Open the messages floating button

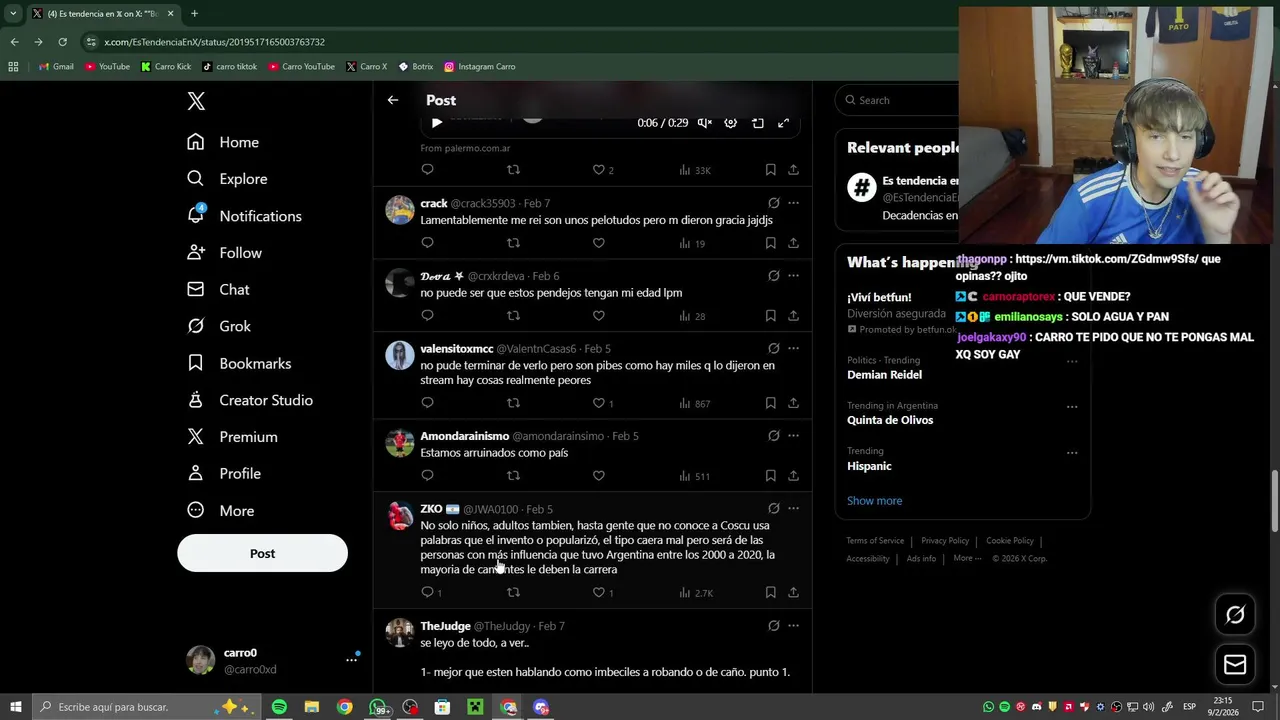coord(1235,664)
